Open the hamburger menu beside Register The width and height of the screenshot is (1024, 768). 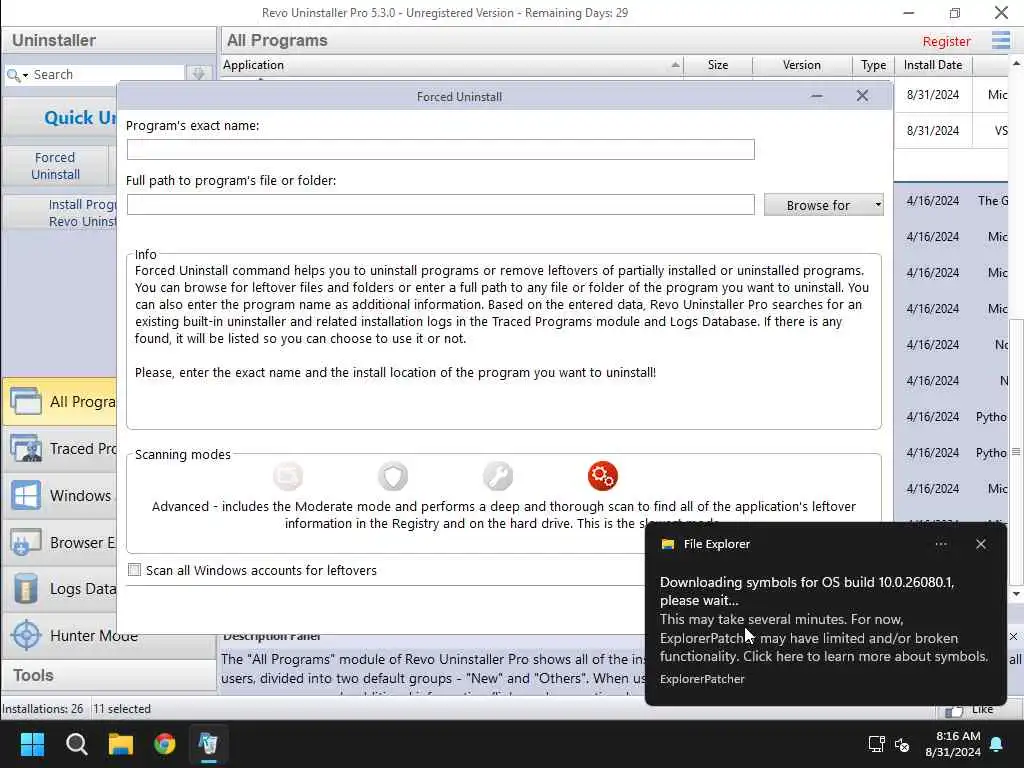(x=1000, y=40)
